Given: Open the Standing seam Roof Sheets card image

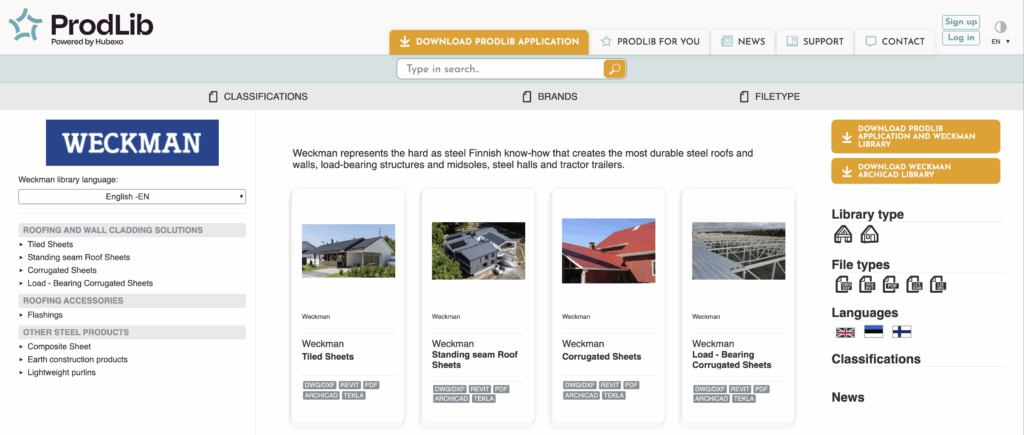Looking at the screenshot, I should point(478,251).
